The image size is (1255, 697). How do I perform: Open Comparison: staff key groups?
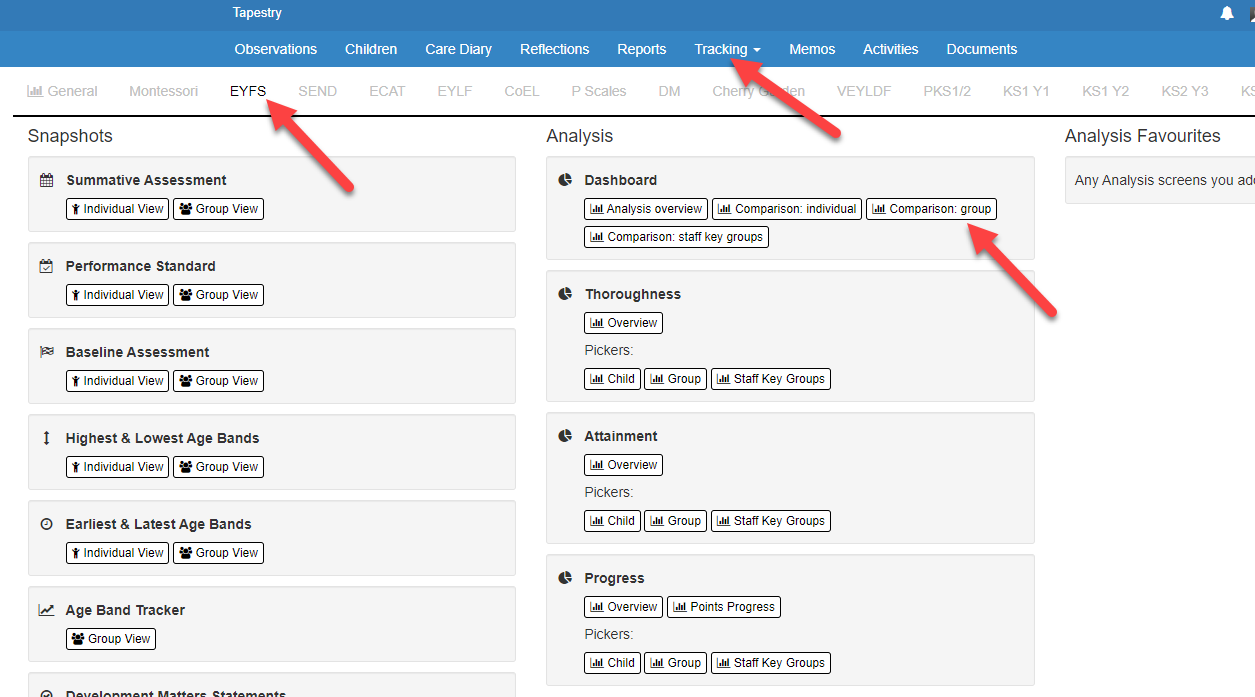click(677, 237)
